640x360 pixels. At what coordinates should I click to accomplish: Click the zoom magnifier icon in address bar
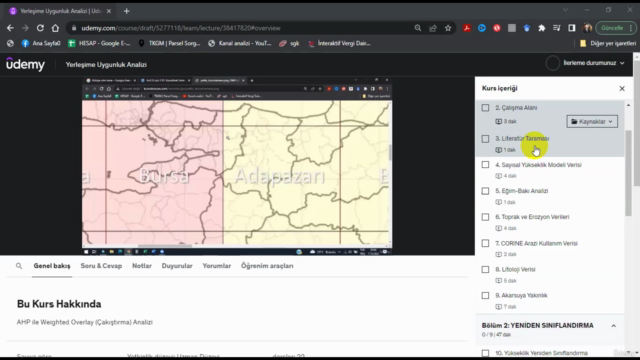(x=418, y=28)
